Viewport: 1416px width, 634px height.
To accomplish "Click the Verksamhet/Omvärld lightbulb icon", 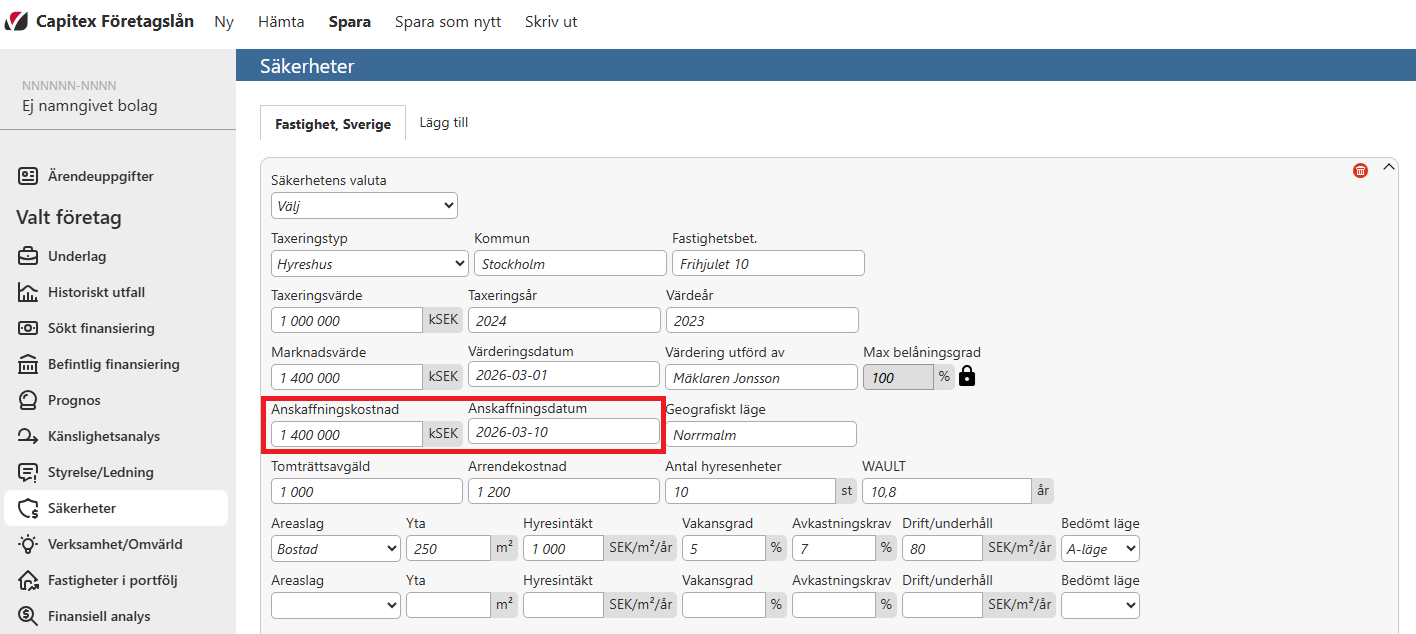I will [29, 544].
